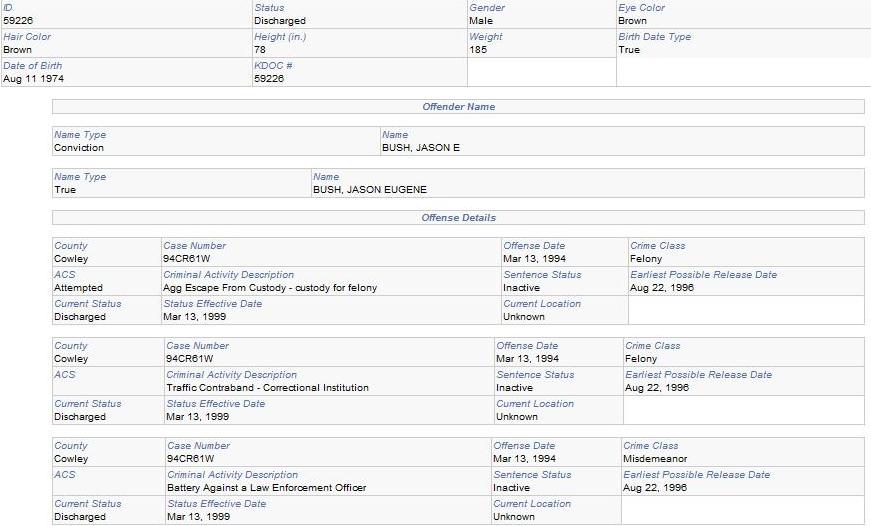The width and height of the screenshot is (871, 526).
Task: Select the Hair Color value Brown
Action: click(x=18, y=49)
